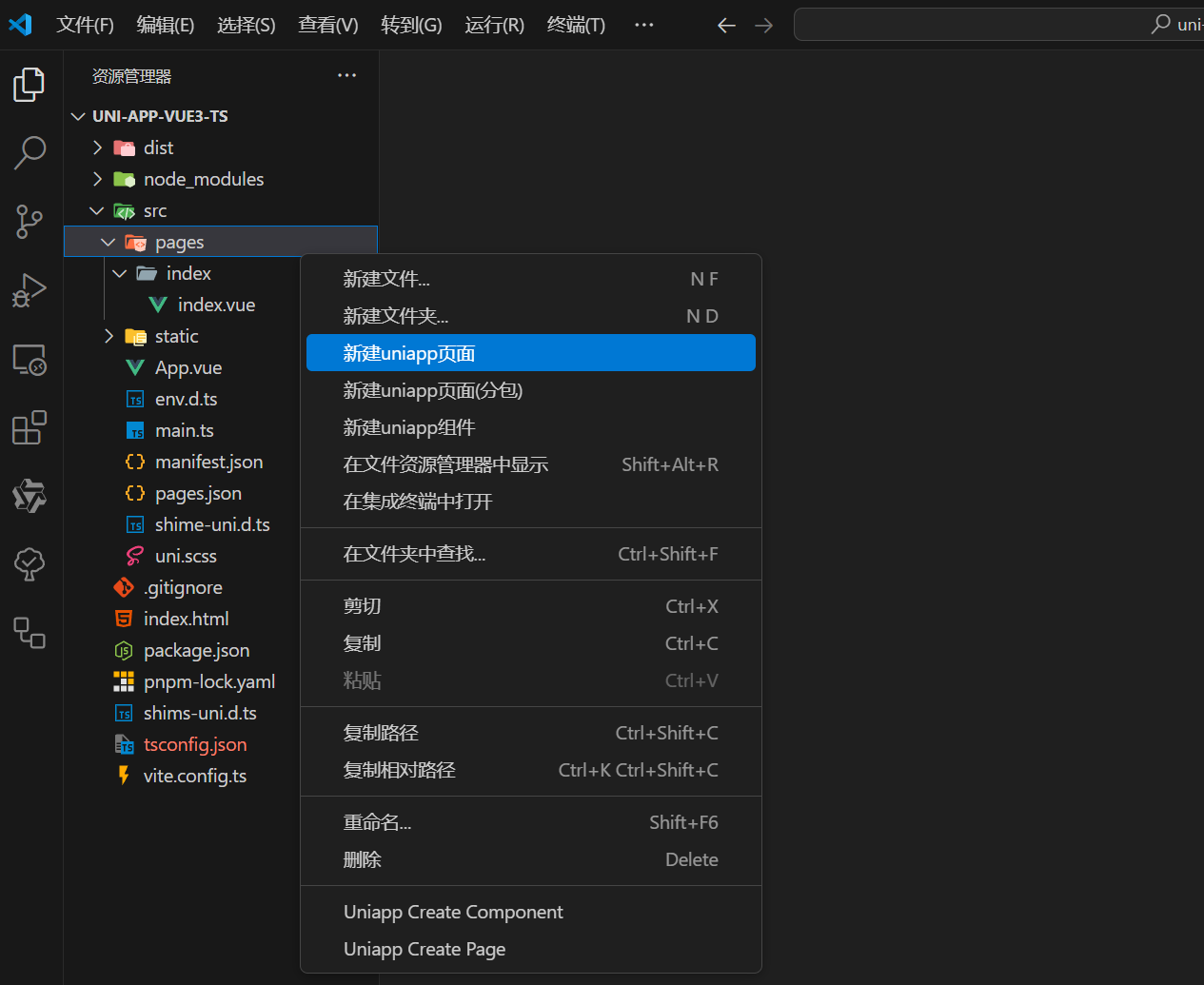Open the 终端(T) menu
This screenshot has height=985, width=1204.
pyautogui.click(x=576, y=25)
